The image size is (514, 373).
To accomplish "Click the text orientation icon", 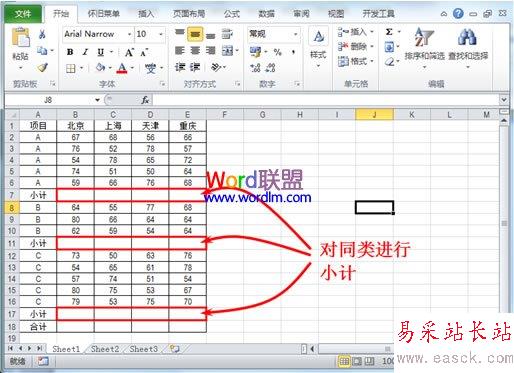I will pos(216,67).
